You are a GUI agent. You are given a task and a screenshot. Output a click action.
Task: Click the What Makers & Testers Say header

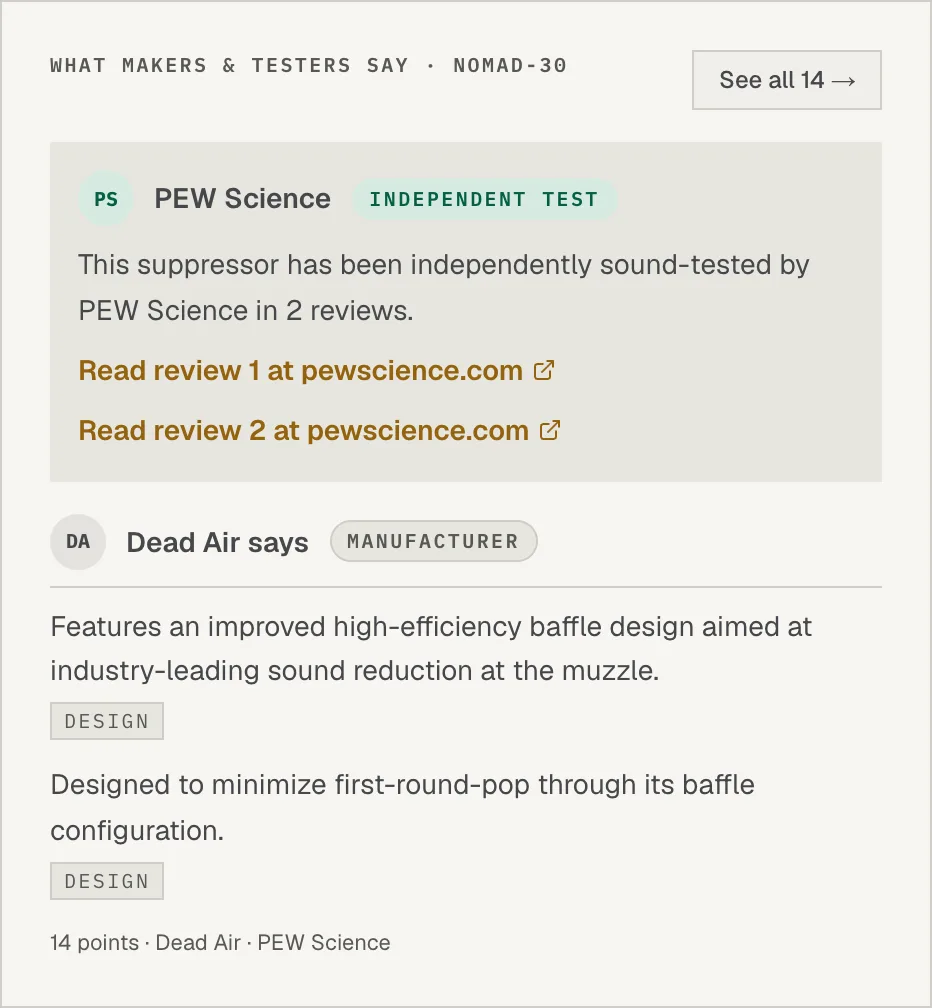(x=309, y=65)
